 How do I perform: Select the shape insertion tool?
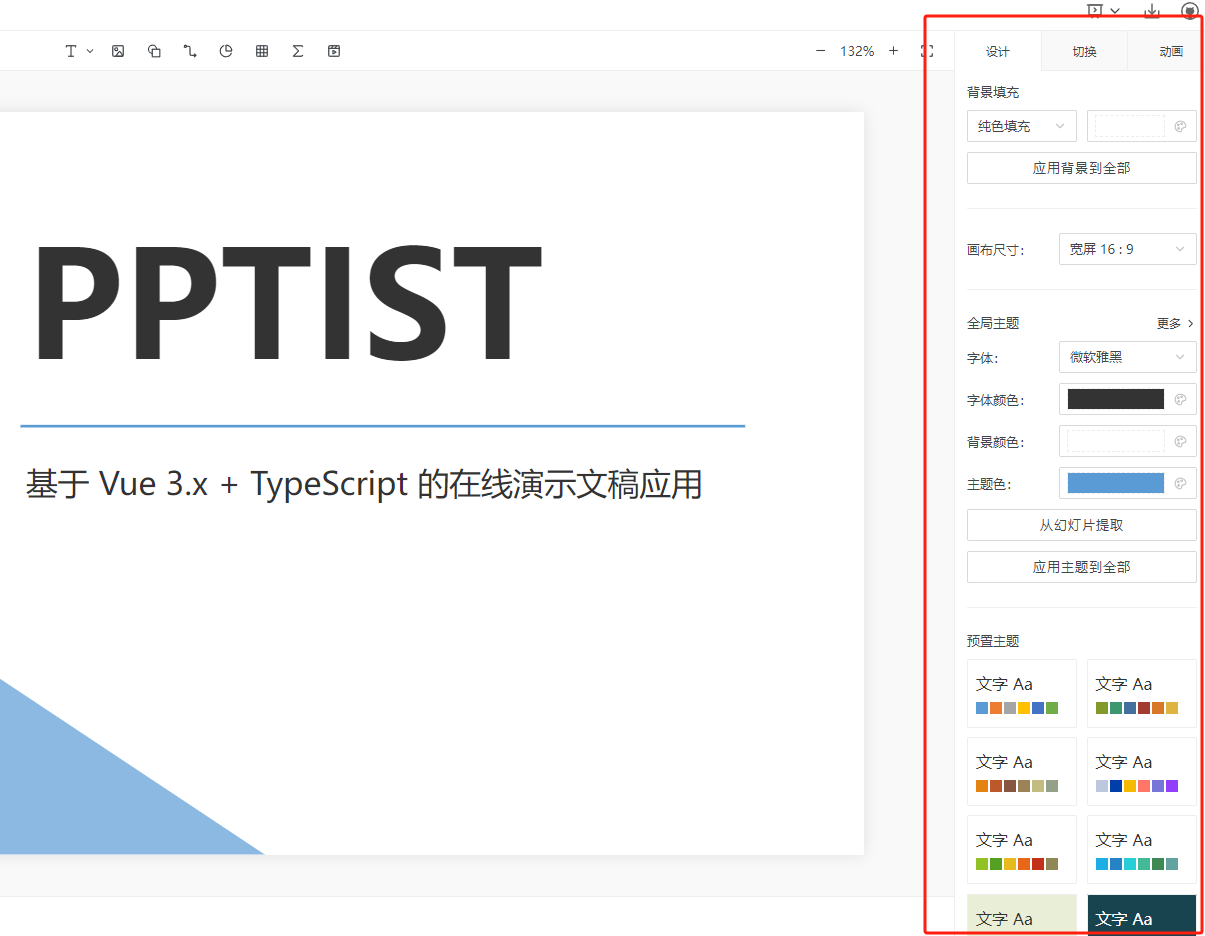coord(154,50)
